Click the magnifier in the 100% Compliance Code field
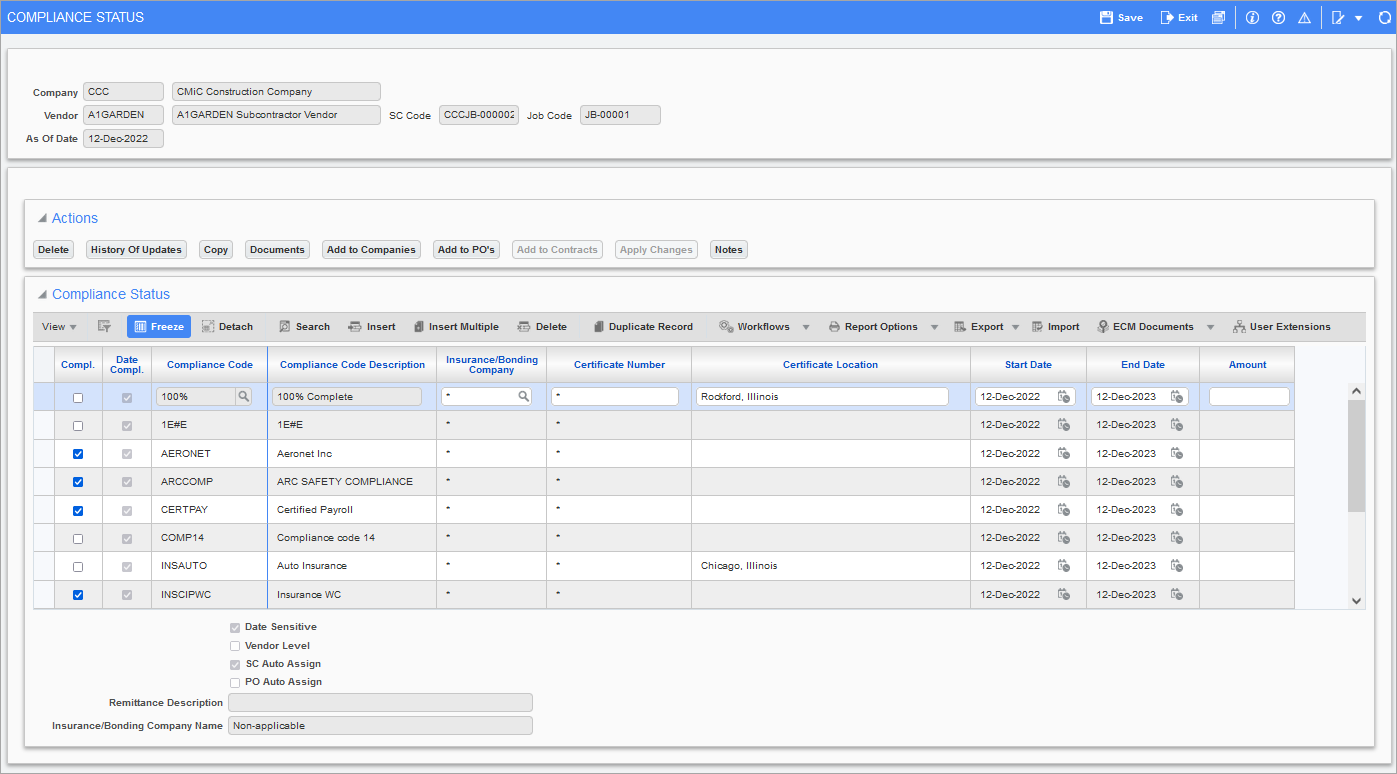Image resolution: width=1397 pixels, height=774 pixels. pyautogui.click(x=243, y=396)
